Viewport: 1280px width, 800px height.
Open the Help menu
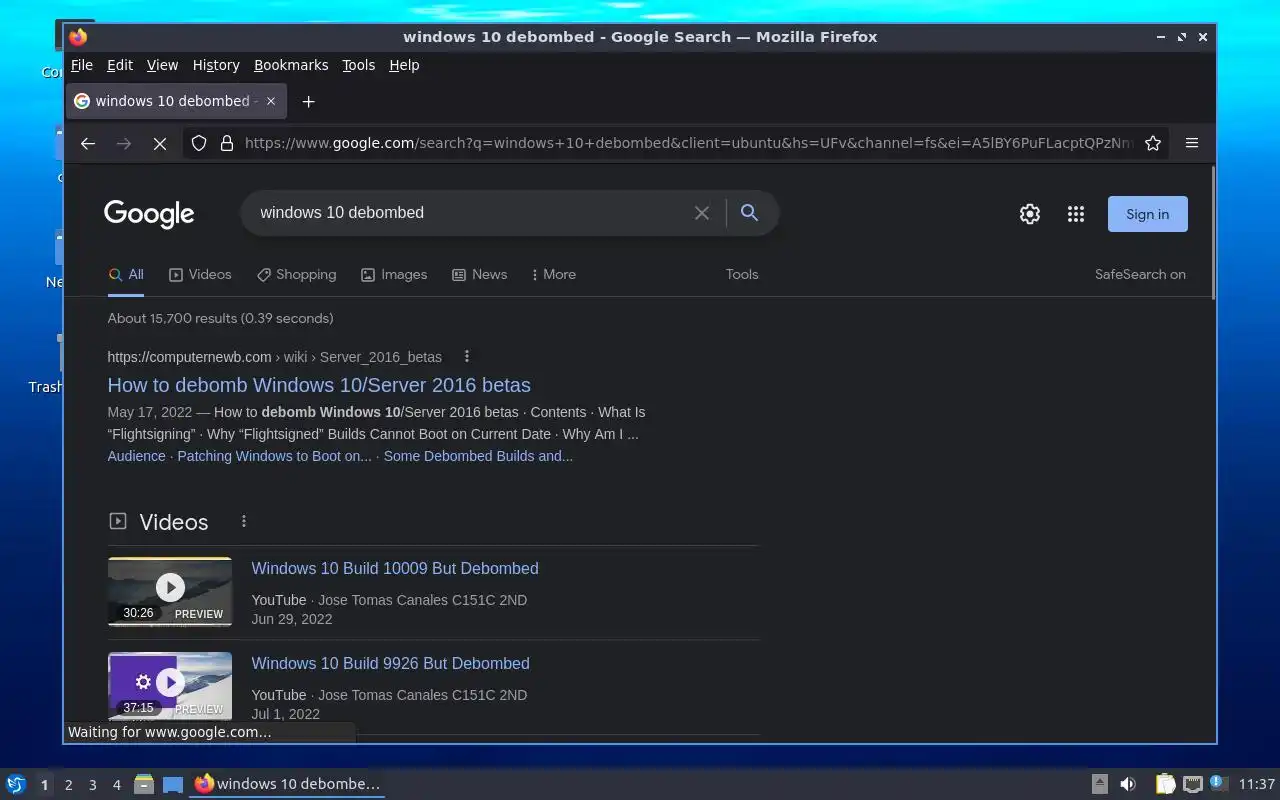tap(404, 65)
